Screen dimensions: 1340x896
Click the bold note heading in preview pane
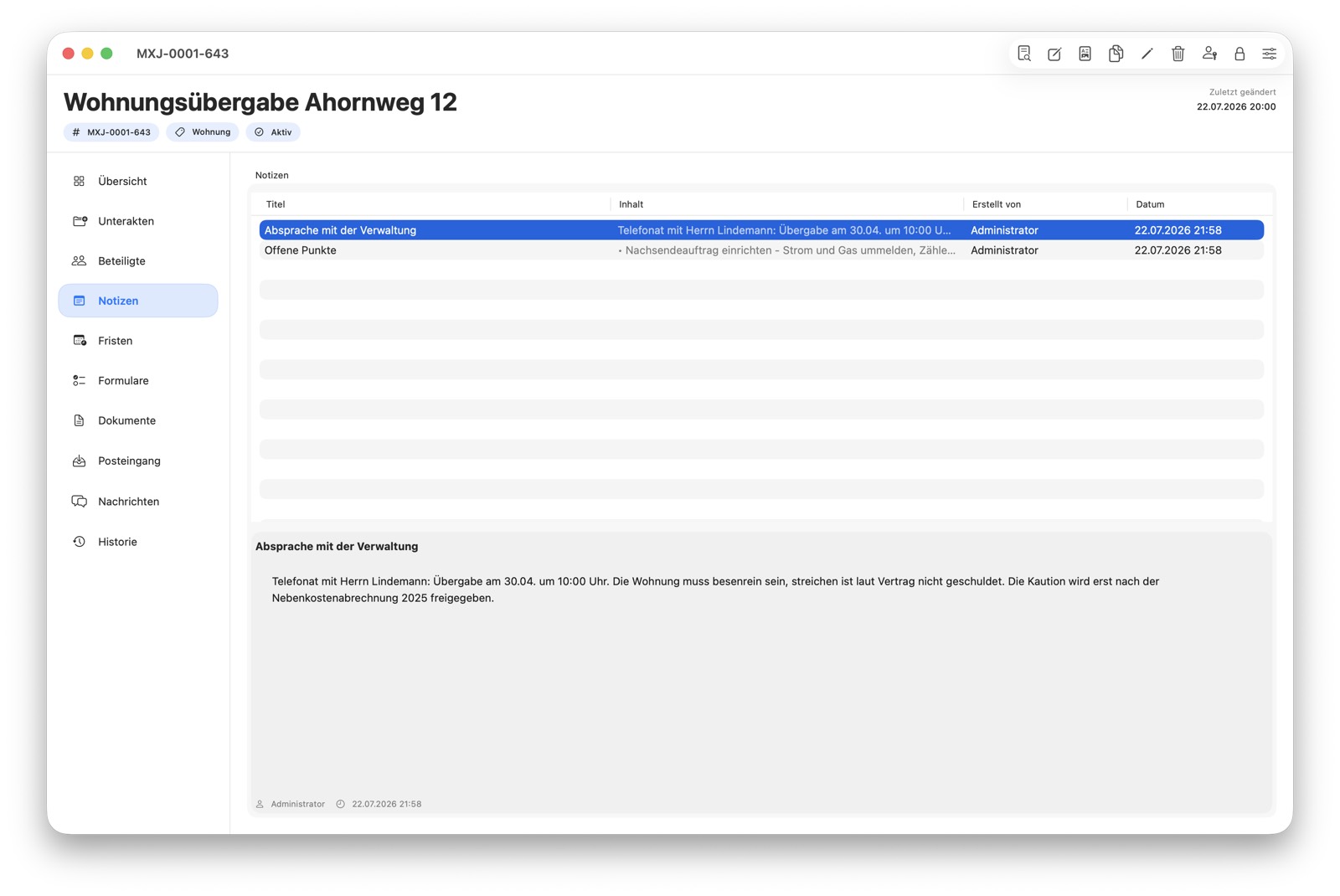[x=337, y=546]
